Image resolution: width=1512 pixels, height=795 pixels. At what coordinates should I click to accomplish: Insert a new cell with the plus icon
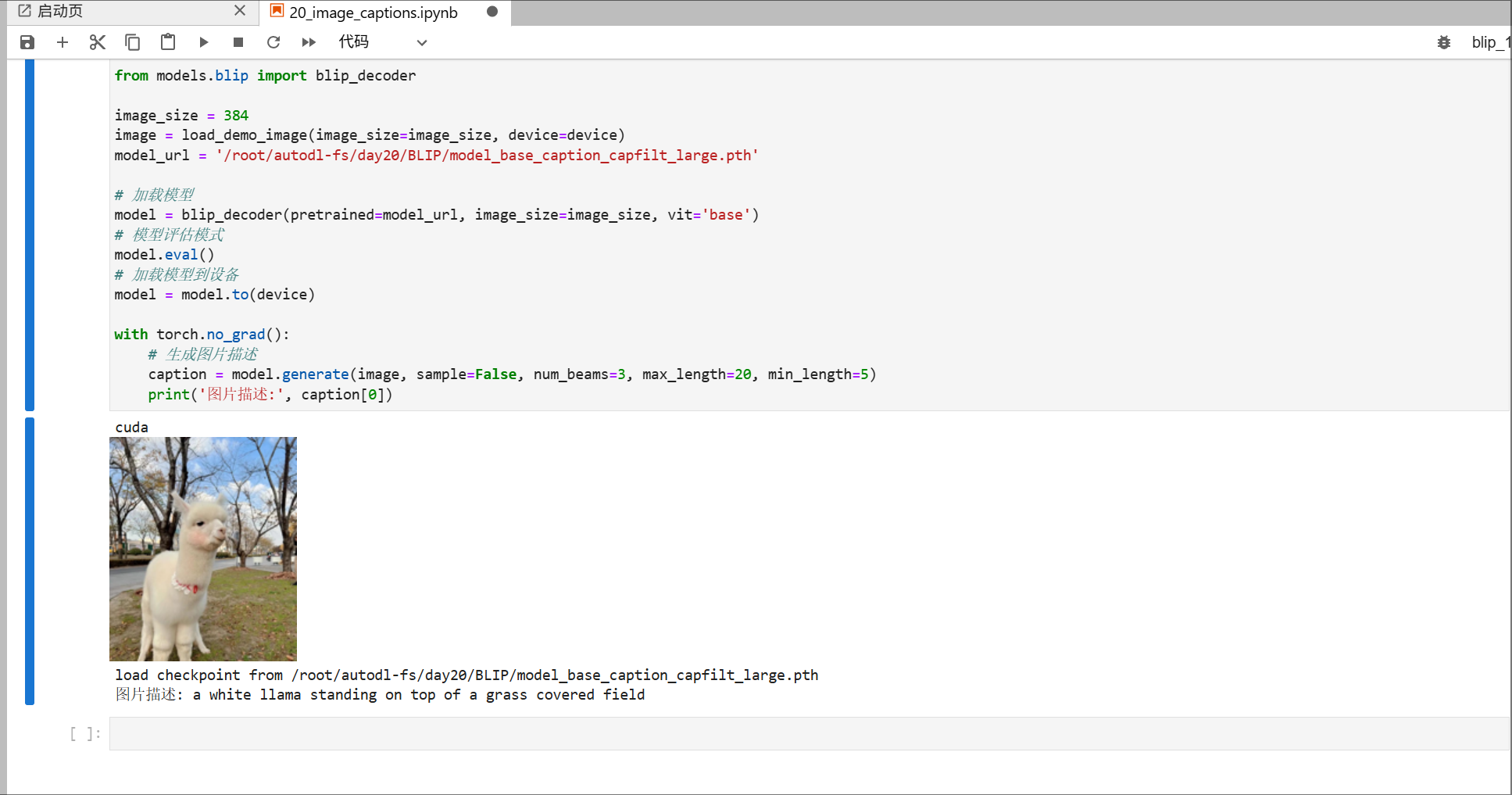[x=63, y=42]
